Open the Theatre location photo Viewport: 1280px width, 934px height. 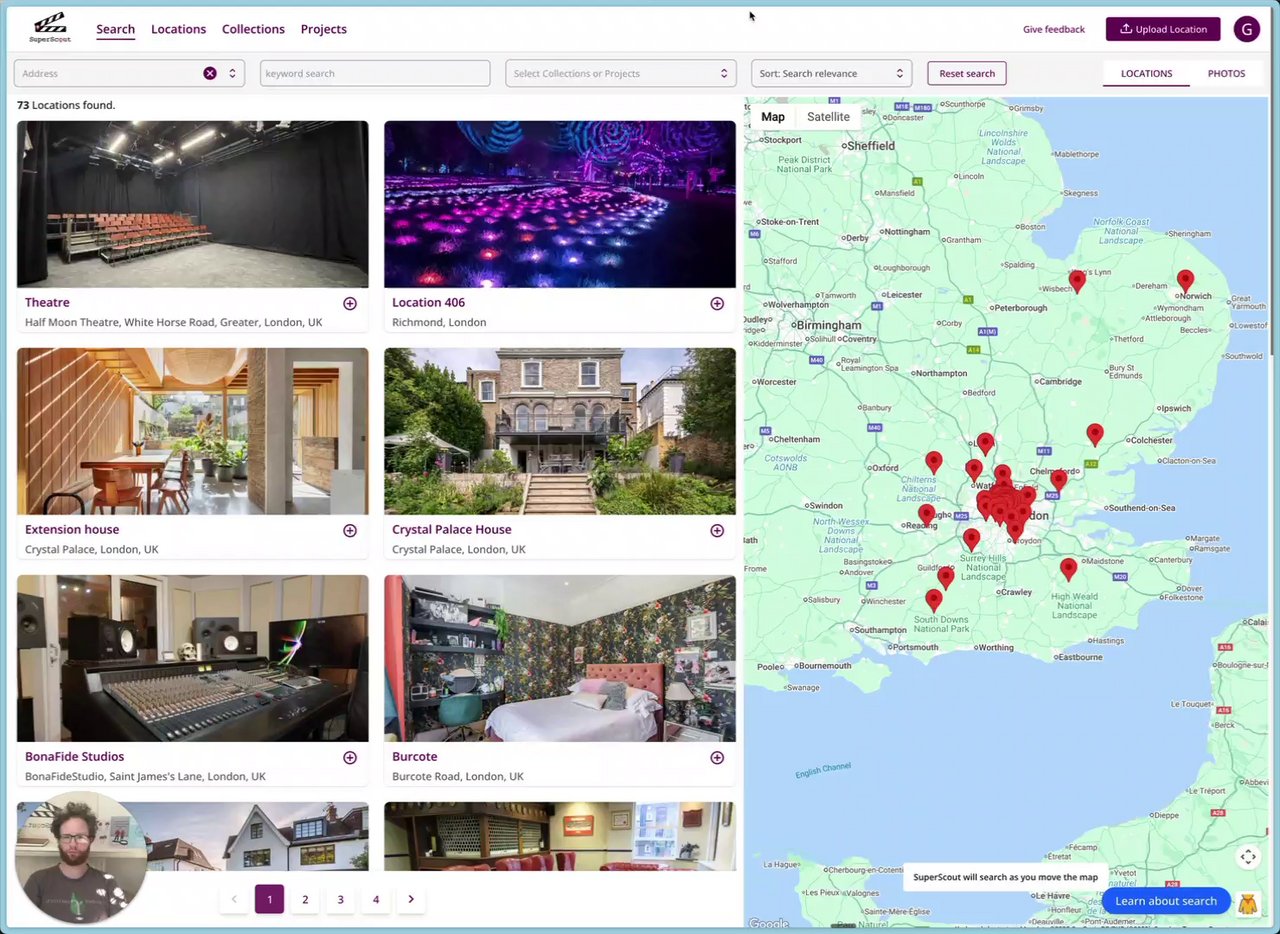pyautogui.click(x=193, y=204)
